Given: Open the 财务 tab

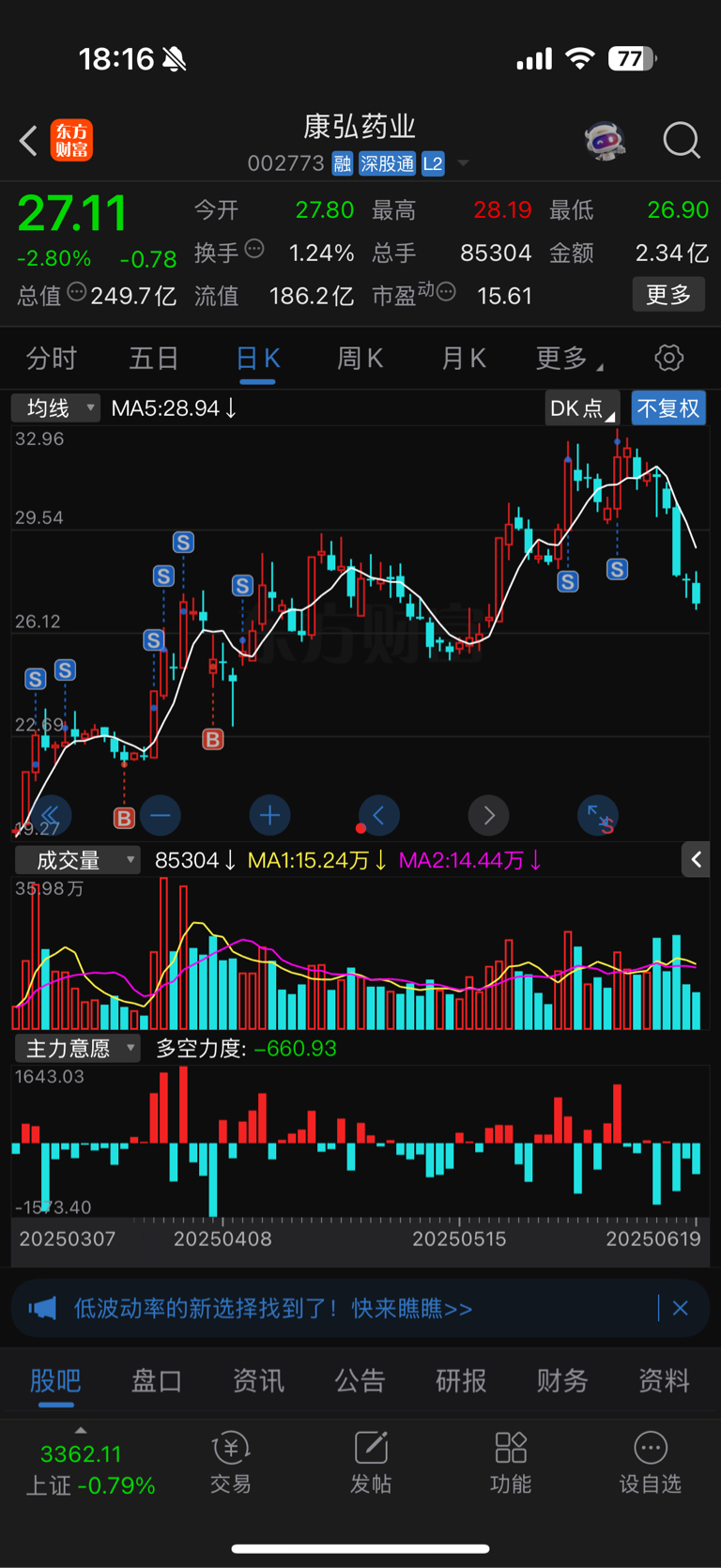Looking at the screenshot, I should (x=562, y=1380).
